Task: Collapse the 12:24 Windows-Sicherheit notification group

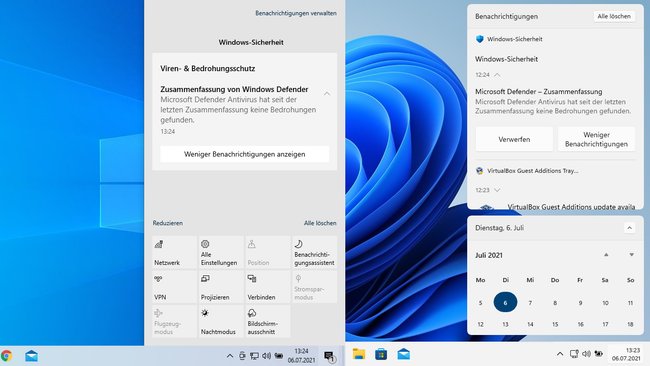Action: coord(497,75)
